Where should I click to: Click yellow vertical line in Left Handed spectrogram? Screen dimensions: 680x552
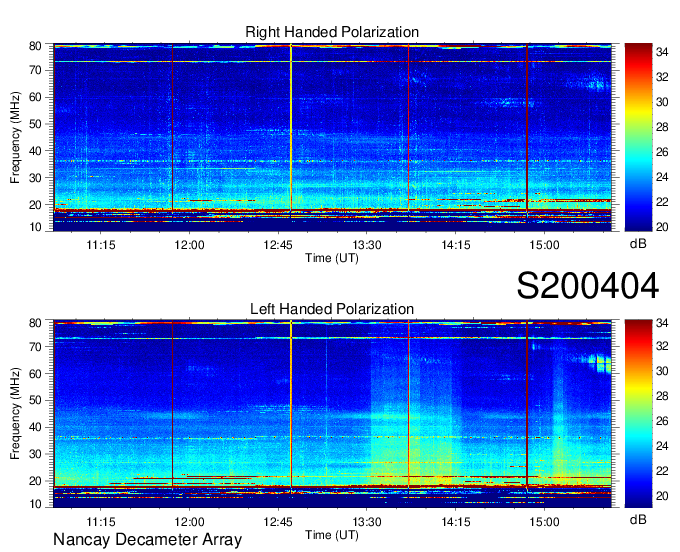coord(291,404)
